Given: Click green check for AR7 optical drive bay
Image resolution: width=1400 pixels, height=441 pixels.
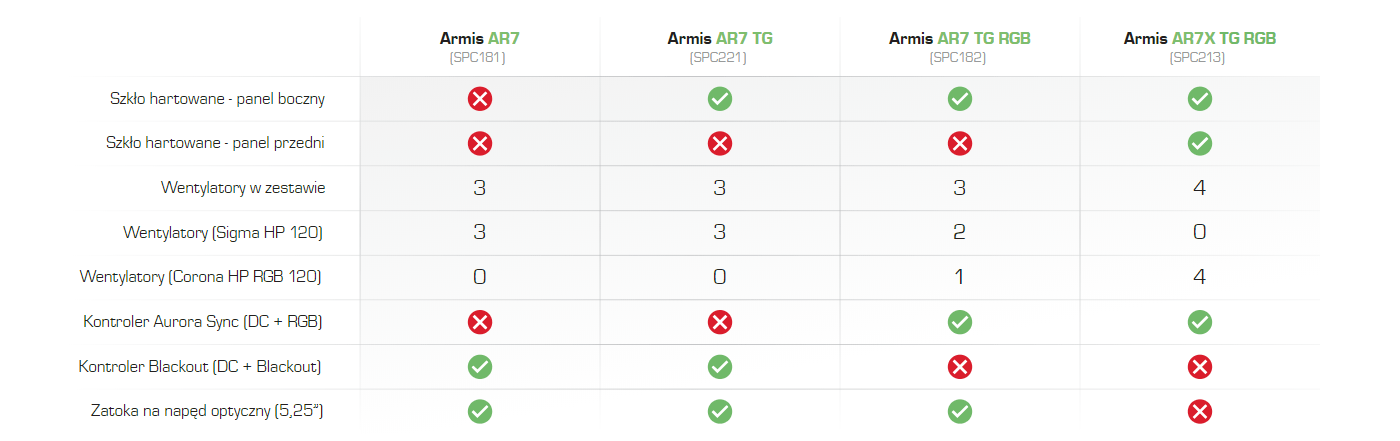Looking at the screenshot, I should [480, 411].
